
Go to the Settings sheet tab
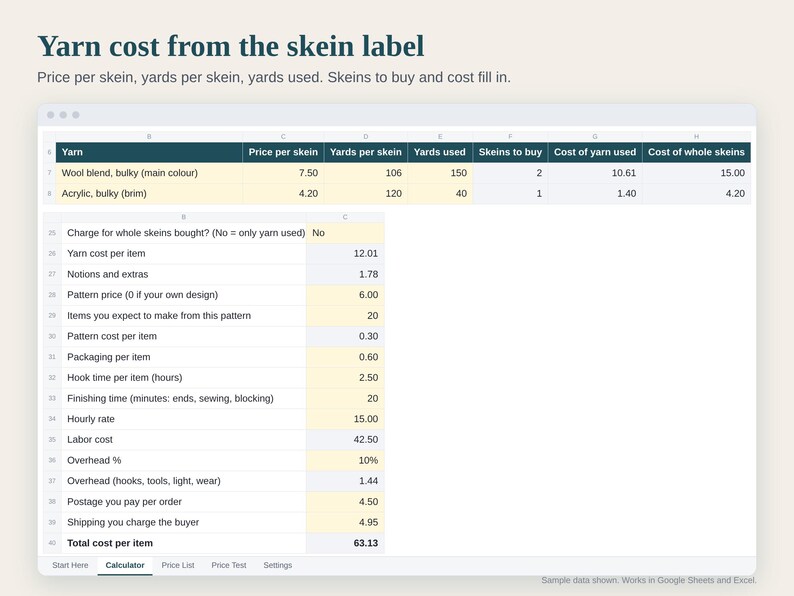tap(277, 565)
